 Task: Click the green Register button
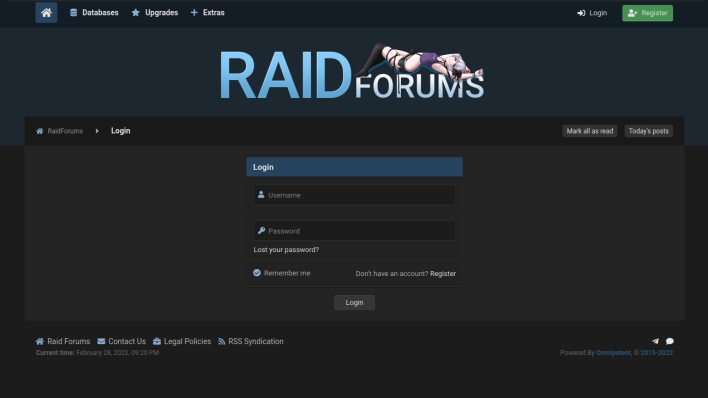pos(647,13)
